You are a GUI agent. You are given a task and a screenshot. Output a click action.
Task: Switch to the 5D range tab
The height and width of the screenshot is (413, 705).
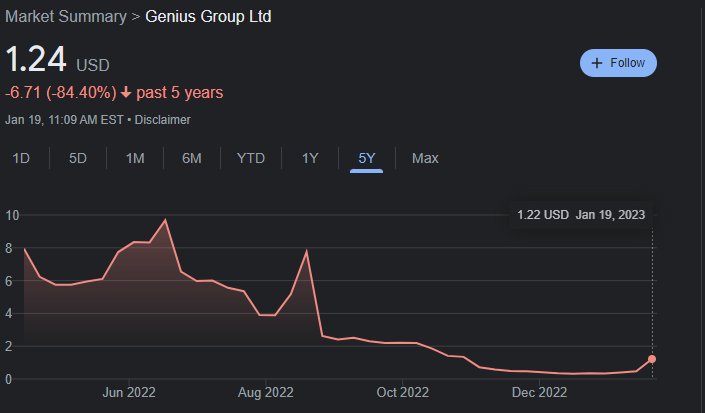click(x=78, y=158)
